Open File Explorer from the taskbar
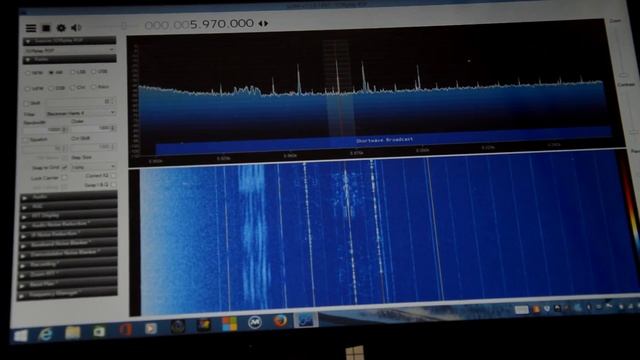This screenshot has height=360, width=640. pos(73,333)
